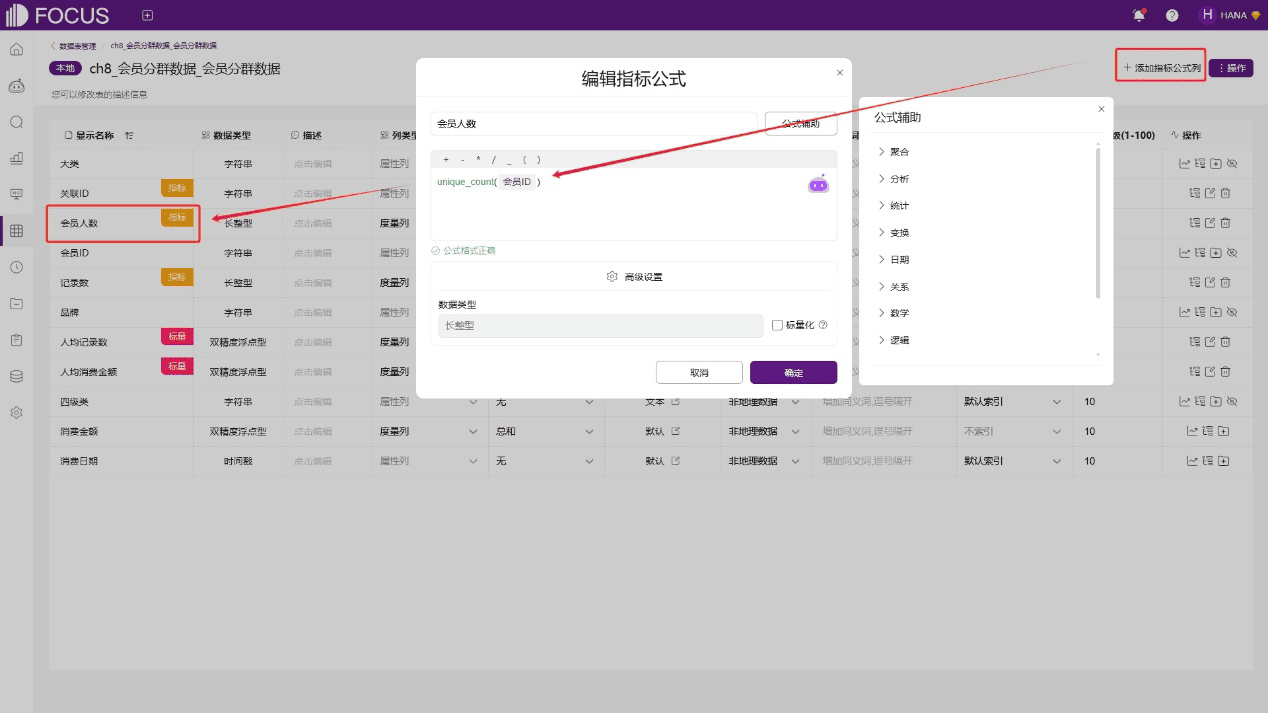Click the help question mark icon
Viewport: 1268px width, 713px height.
1172,15
